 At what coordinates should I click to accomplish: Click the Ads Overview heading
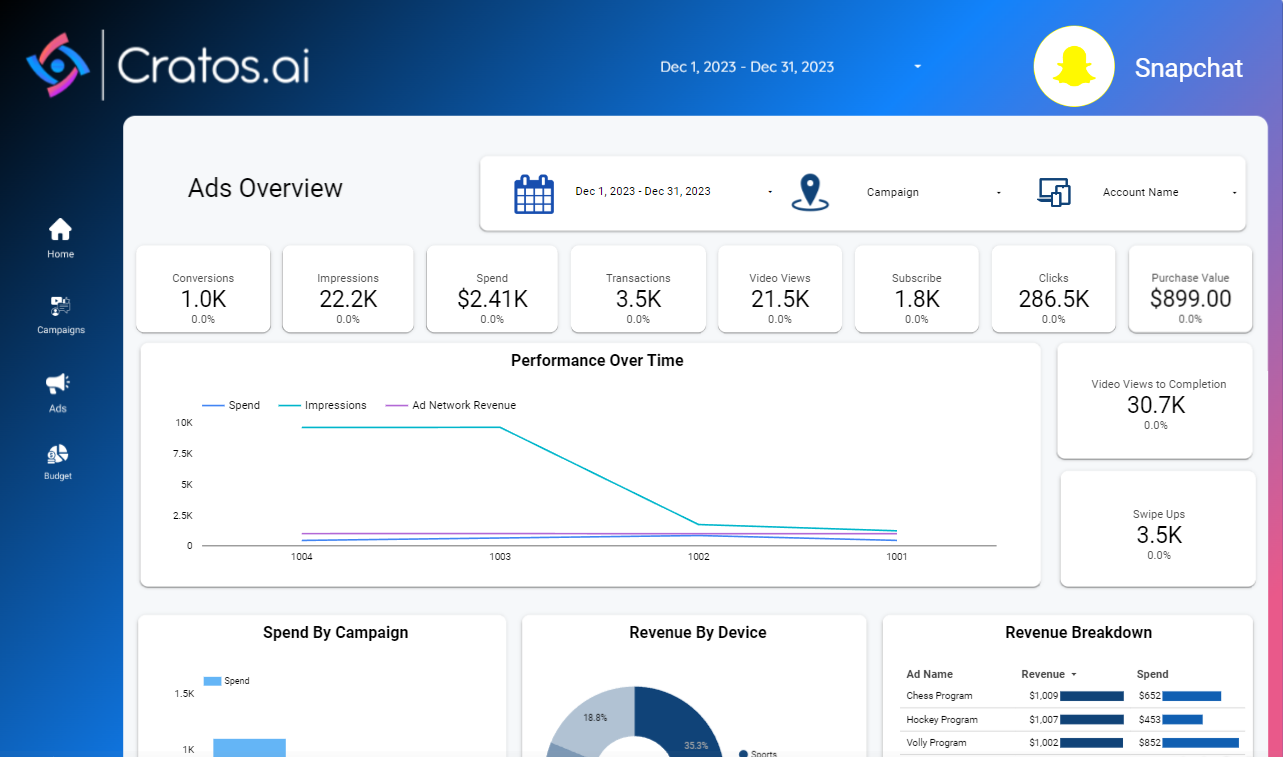click(x=265, y=188)
